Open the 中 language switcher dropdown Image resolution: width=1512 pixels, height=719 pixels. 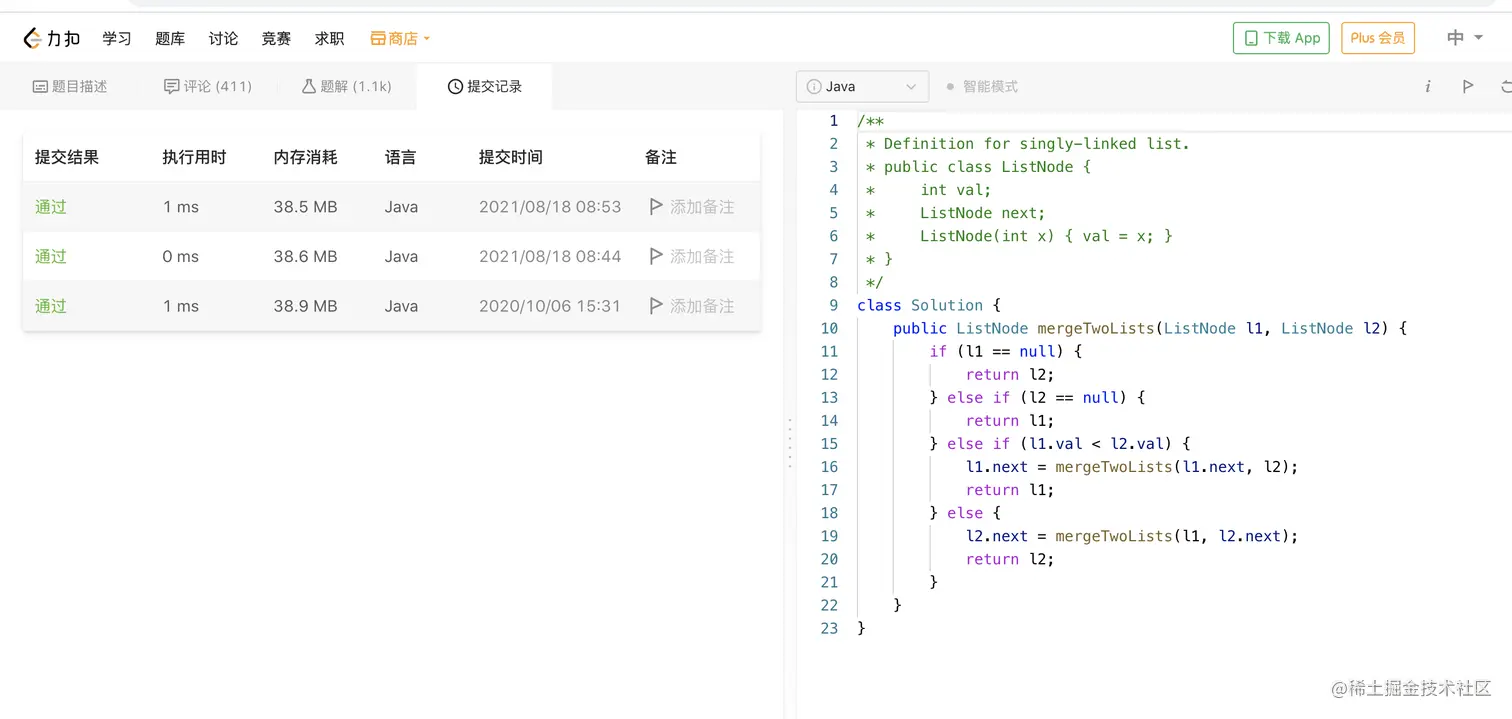pos(1462,38)
